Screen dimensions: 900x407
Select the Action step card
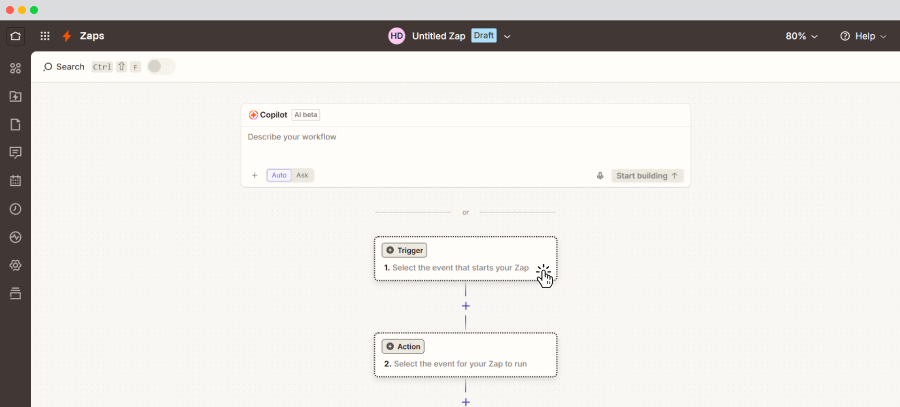(465, 355)
